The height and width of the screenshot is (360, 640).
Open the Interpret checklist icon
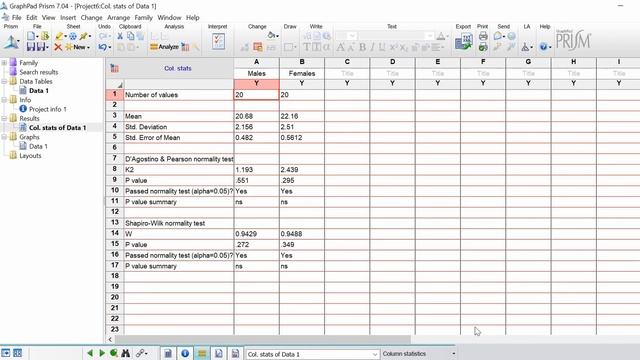[x=218, y=42]
